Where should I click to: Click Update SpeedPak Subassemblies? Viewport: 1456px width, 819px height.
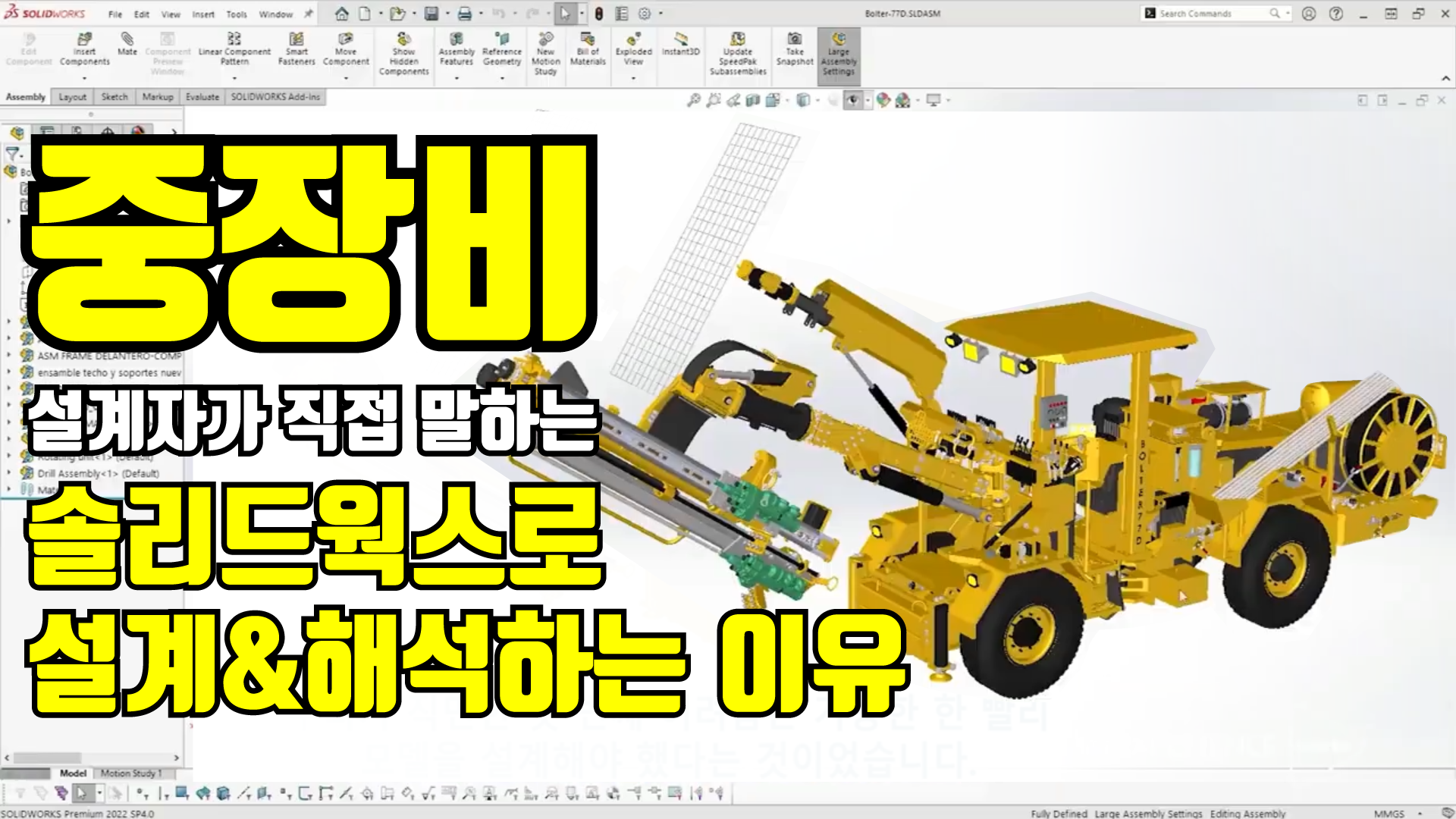click(x=738, y=54)
